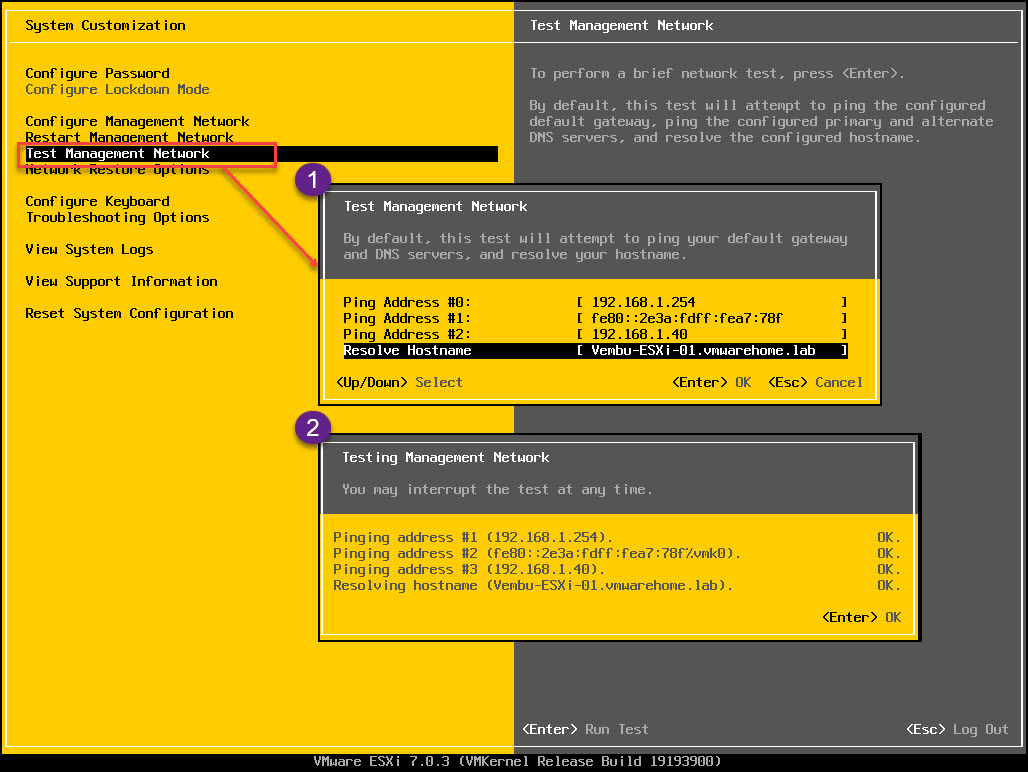This screenshot has height=772, width=1028.
Task: Select Configure Lockdown Mode entry
Action: coord(117,89)
